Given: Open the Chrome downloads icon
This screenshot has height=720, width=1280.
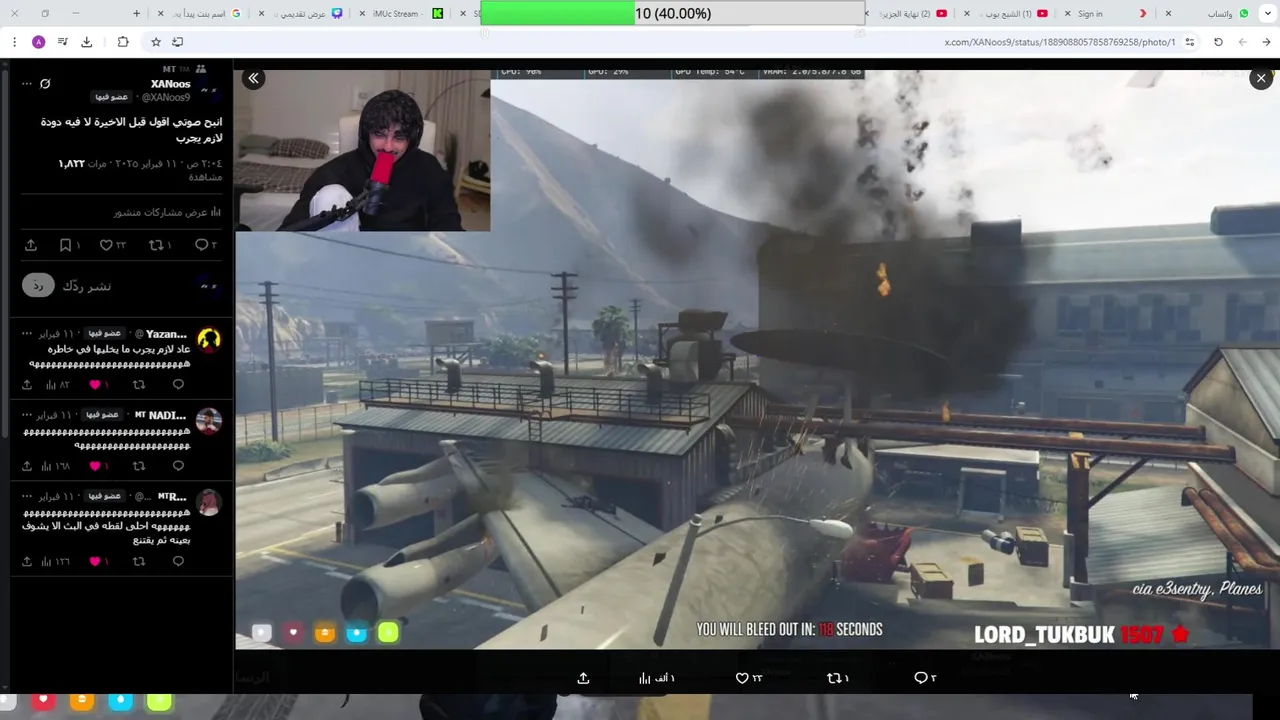Looking at the screenshot, I should pyautogui.click(x=87, y=42).
